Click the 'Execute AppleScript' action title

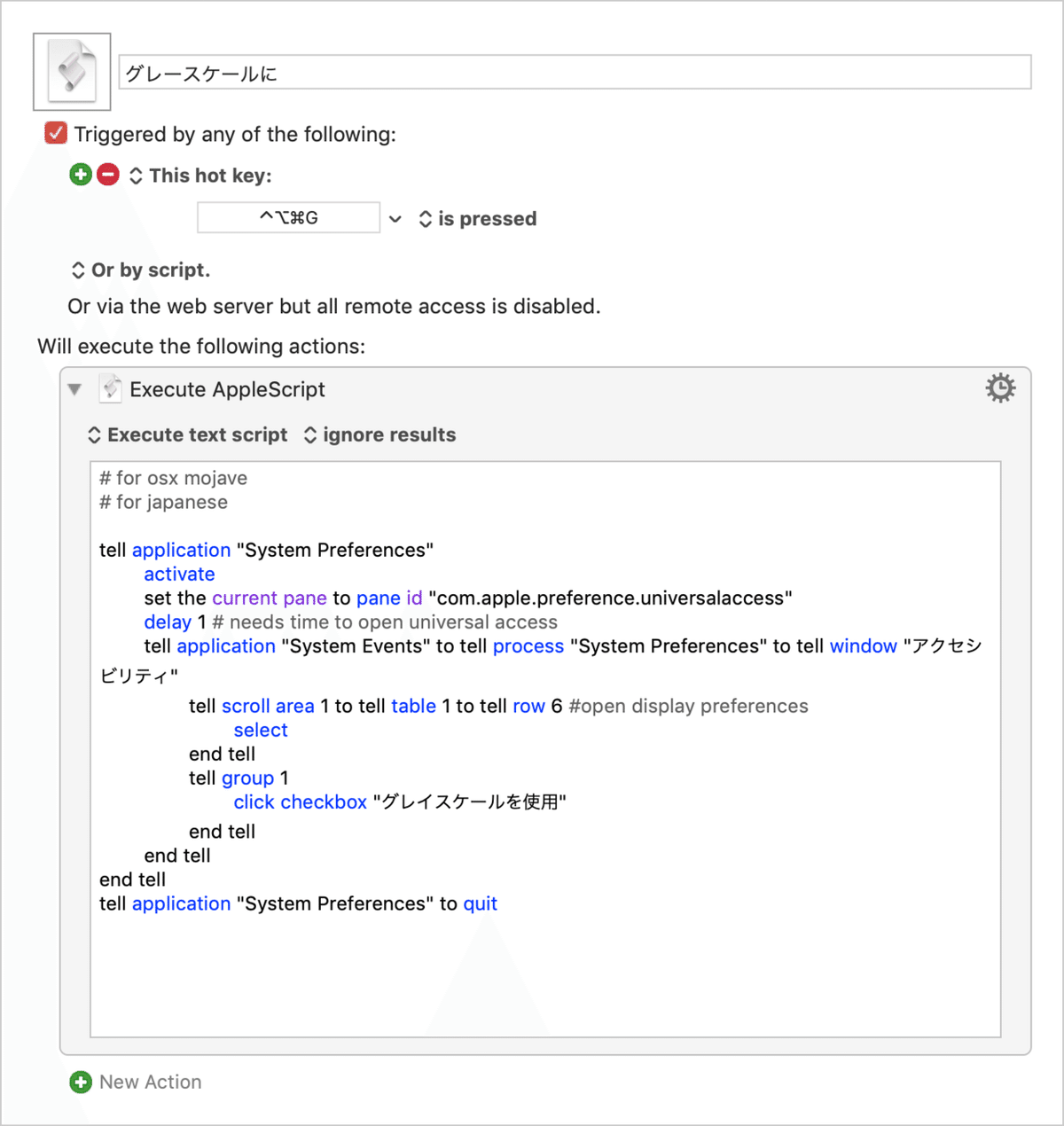[227, 389]
